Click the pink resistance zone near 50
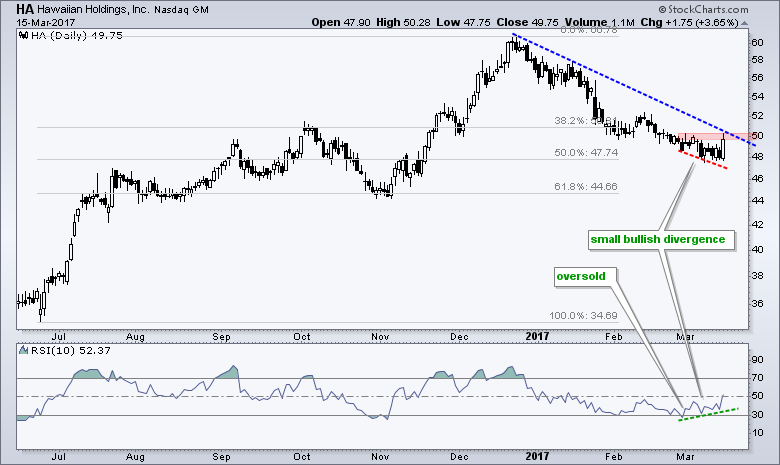The image size is (780, 465). click(713, 137)
